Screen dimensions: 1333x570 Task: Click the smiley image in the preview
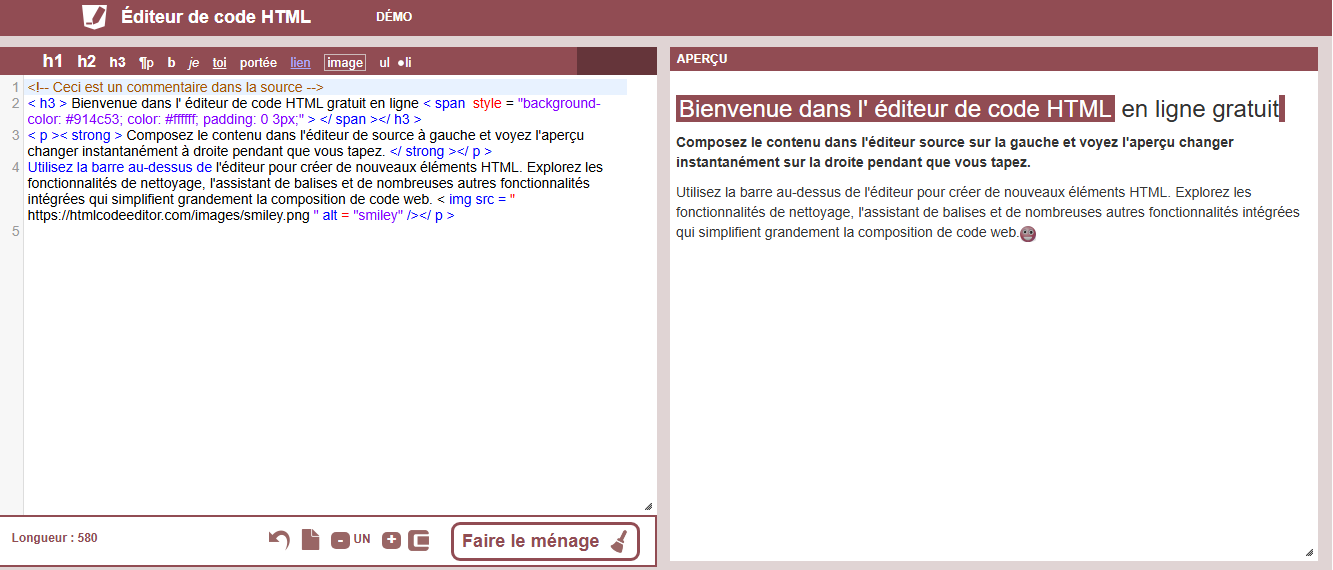pyautogui.click(x=1027, y=234)
